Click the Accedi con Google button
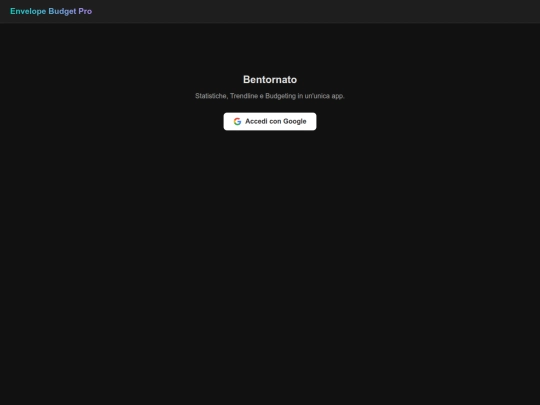This screenshot has height=405, width=540. [270, 122]
